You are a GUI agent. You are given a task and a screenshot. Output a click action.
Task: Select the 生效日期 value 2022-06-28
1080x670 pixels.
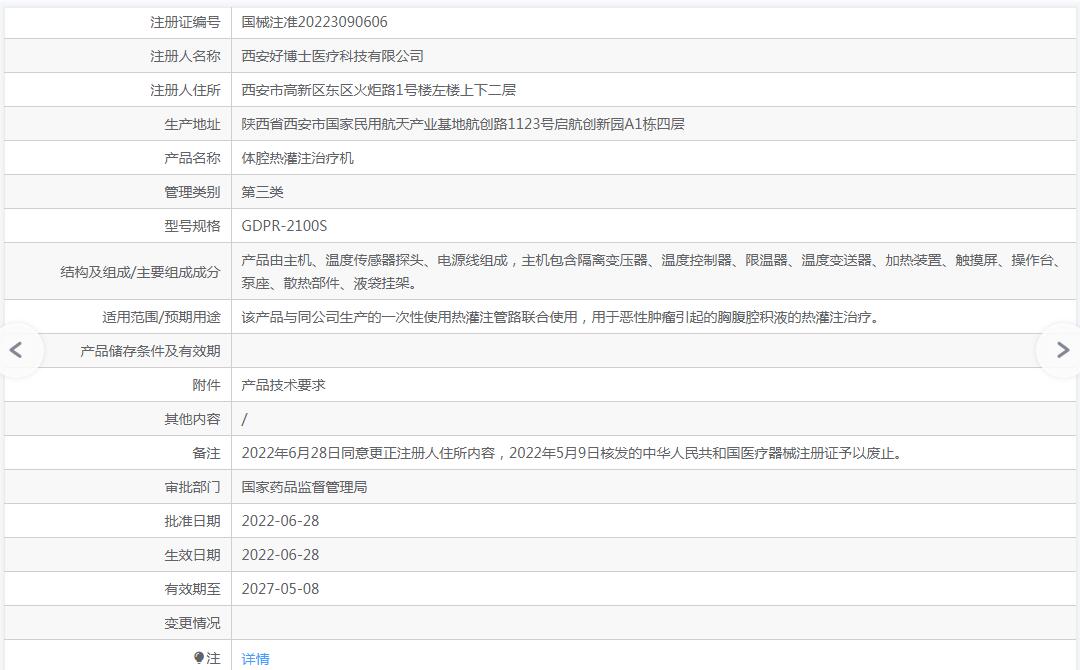coord(280,555)
